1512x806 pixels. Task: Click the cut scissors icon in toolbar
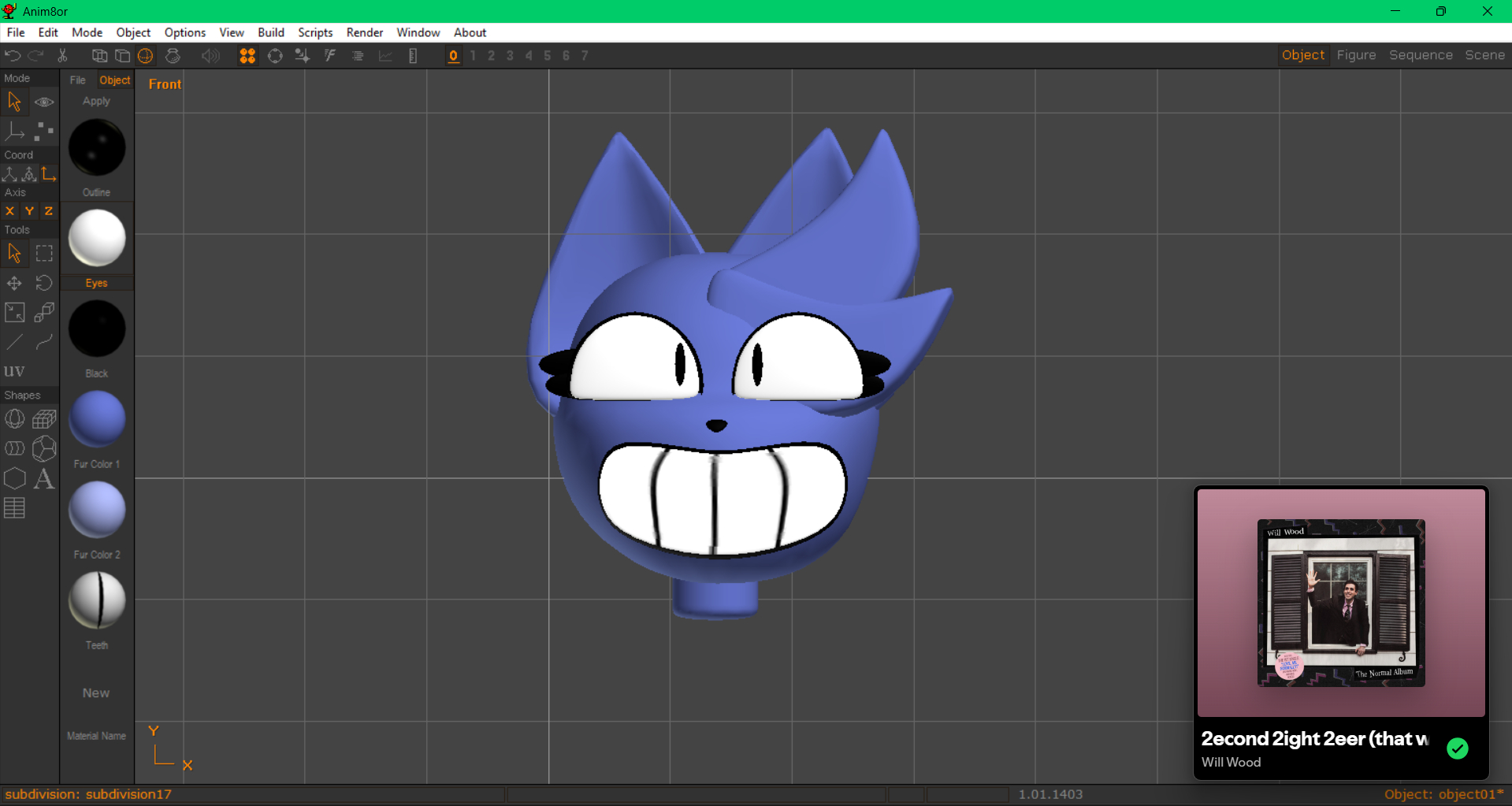[x=62, y=55]
